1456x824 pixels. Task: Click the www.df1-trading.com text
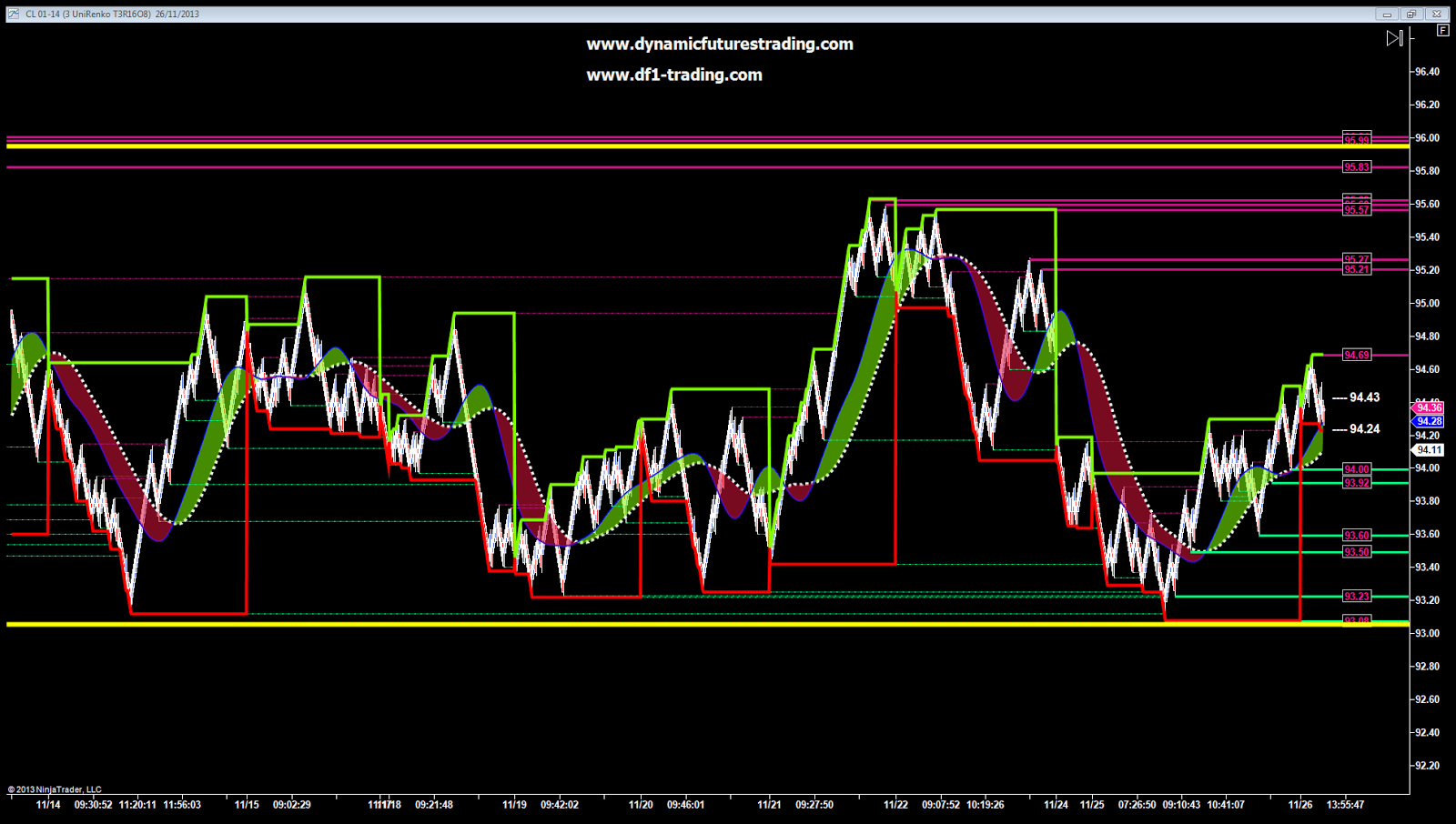pos(674,75)
